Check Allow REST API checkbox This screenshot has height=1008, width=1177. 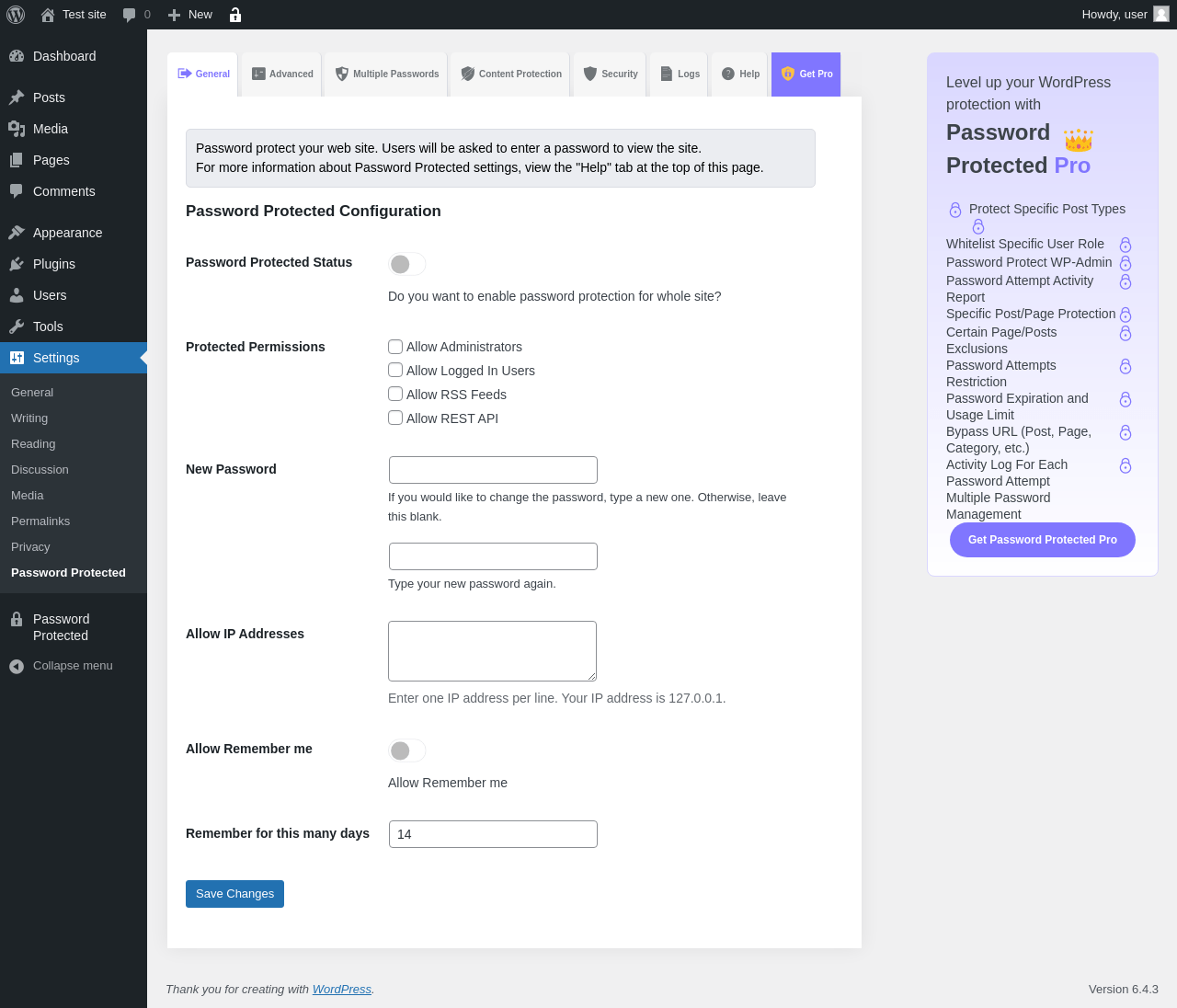click(395, 418)
